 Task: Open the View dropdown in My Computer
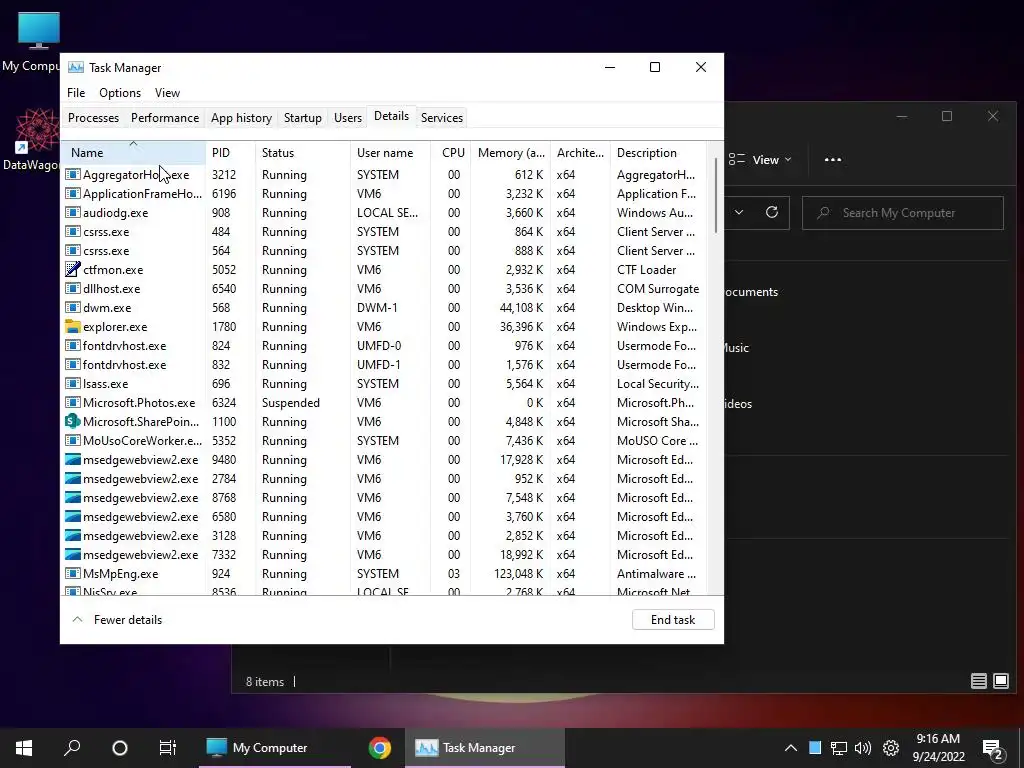760,159
